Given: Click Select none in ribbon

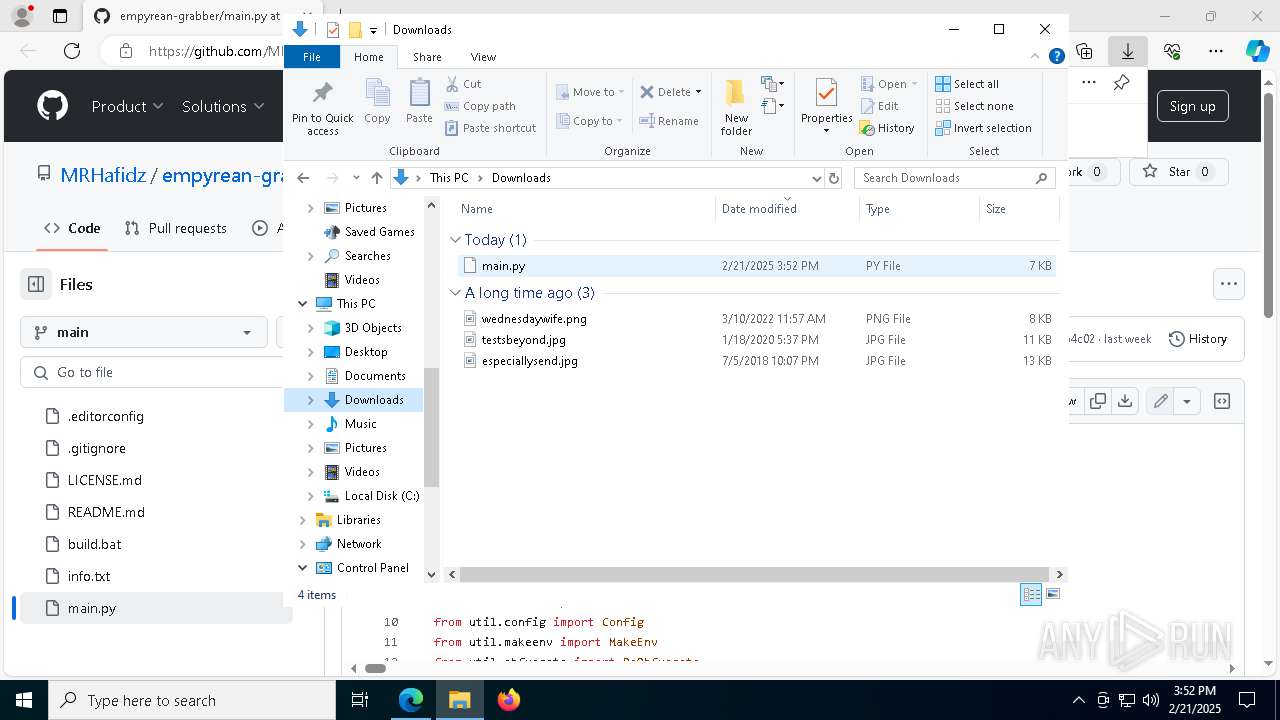Looking at the screenshot, I should click(x=975, y=106).
